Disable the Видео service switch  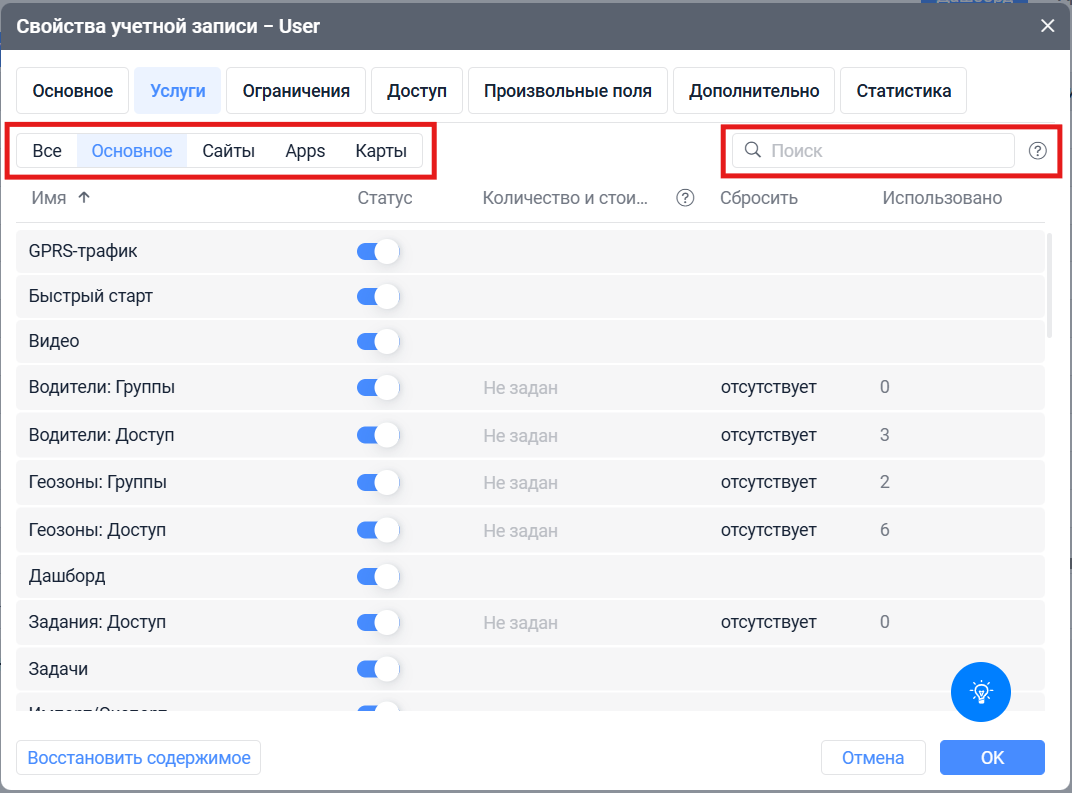378,341
